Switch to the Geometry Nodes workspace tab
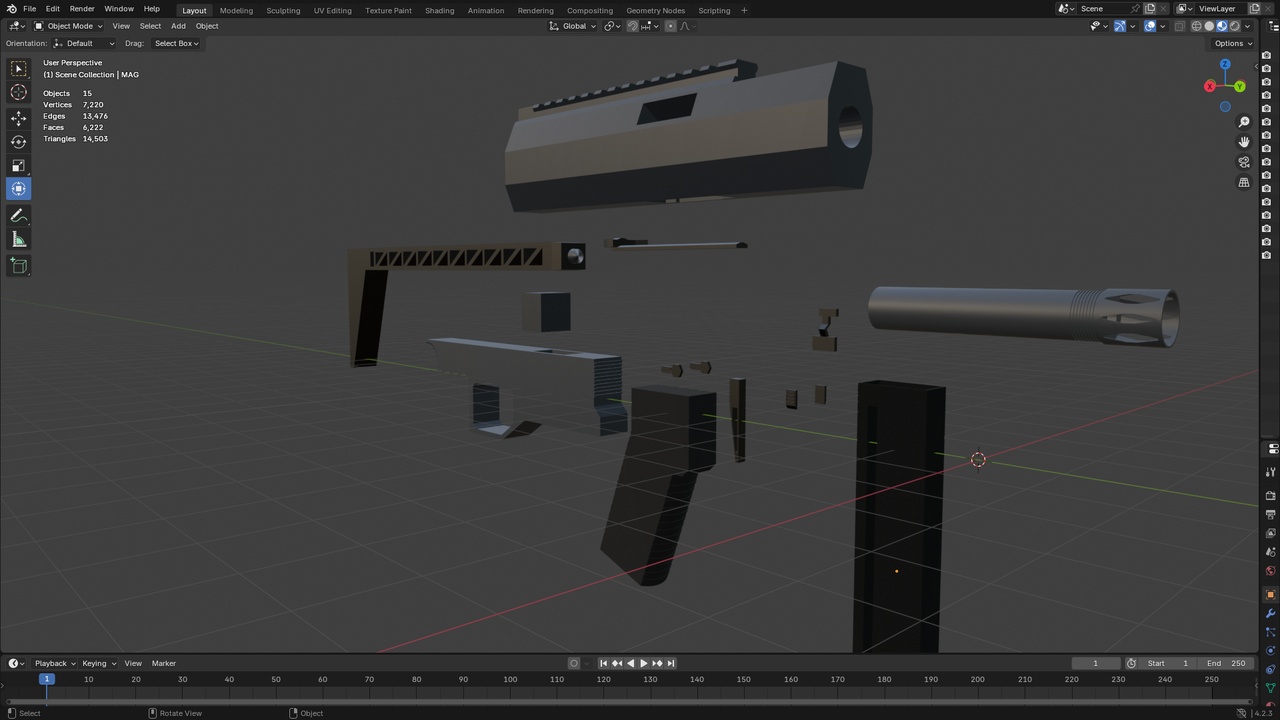Image resolution: width=1280 pixels, height=720 pixels. click(656, 10)
